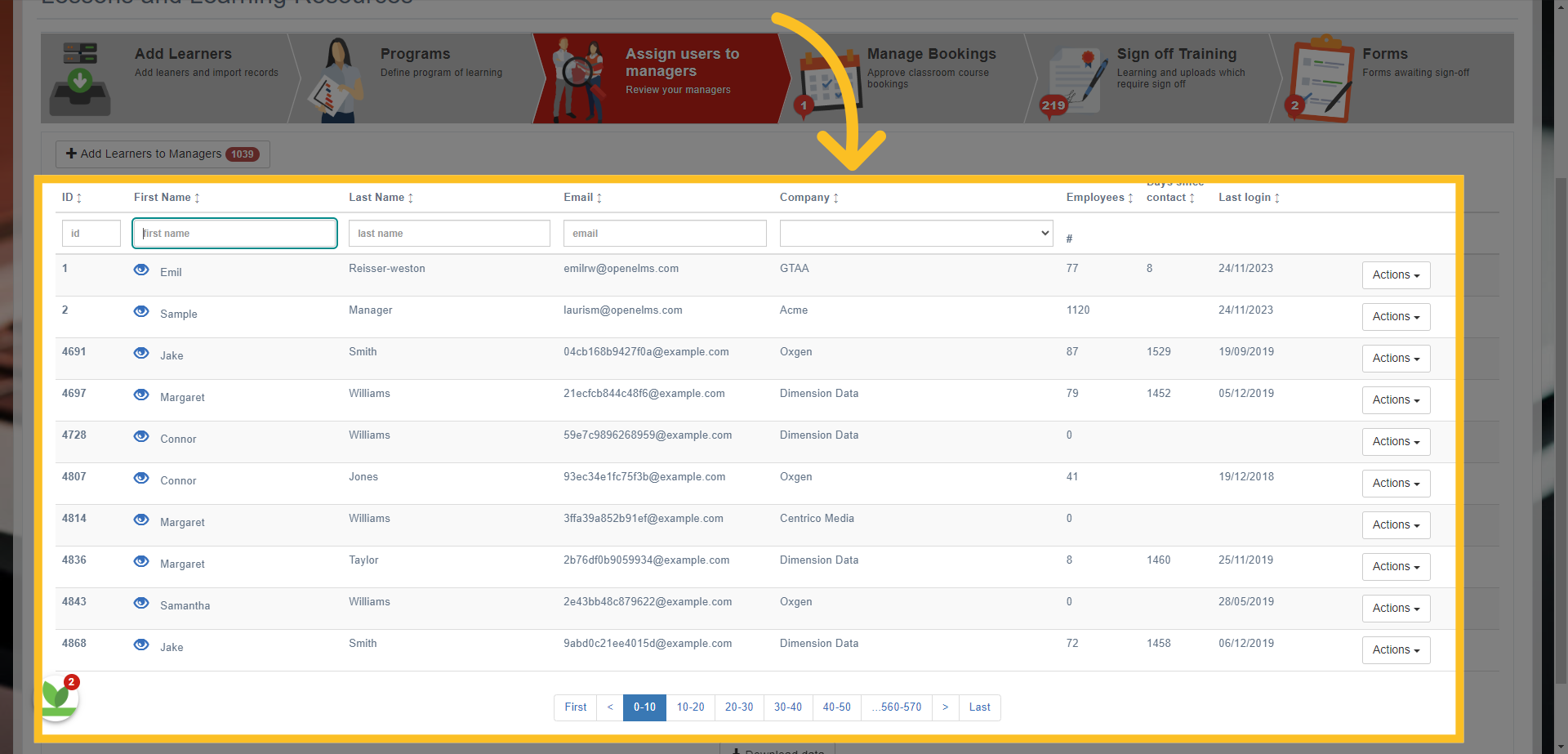Sort table by Employees column
The width and height of the screenshot is (1568, 754).
(x=1099, y=198)
